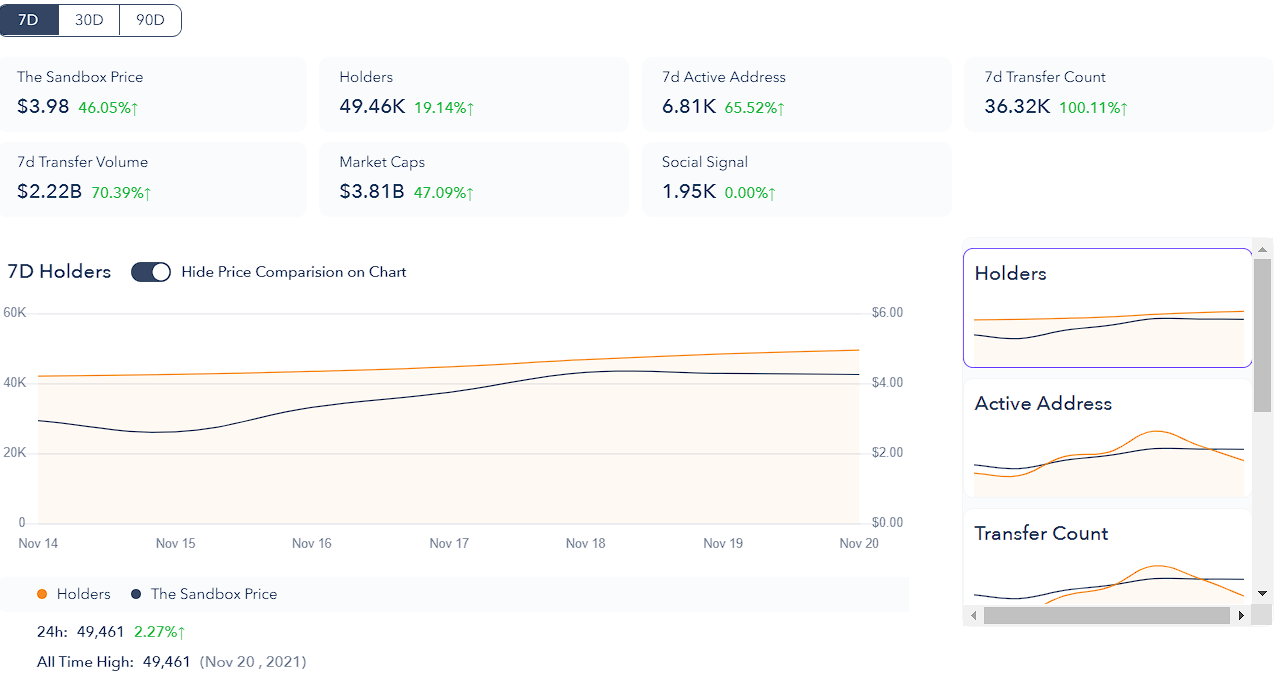Switch to the 90D time range

click(150, 20)
